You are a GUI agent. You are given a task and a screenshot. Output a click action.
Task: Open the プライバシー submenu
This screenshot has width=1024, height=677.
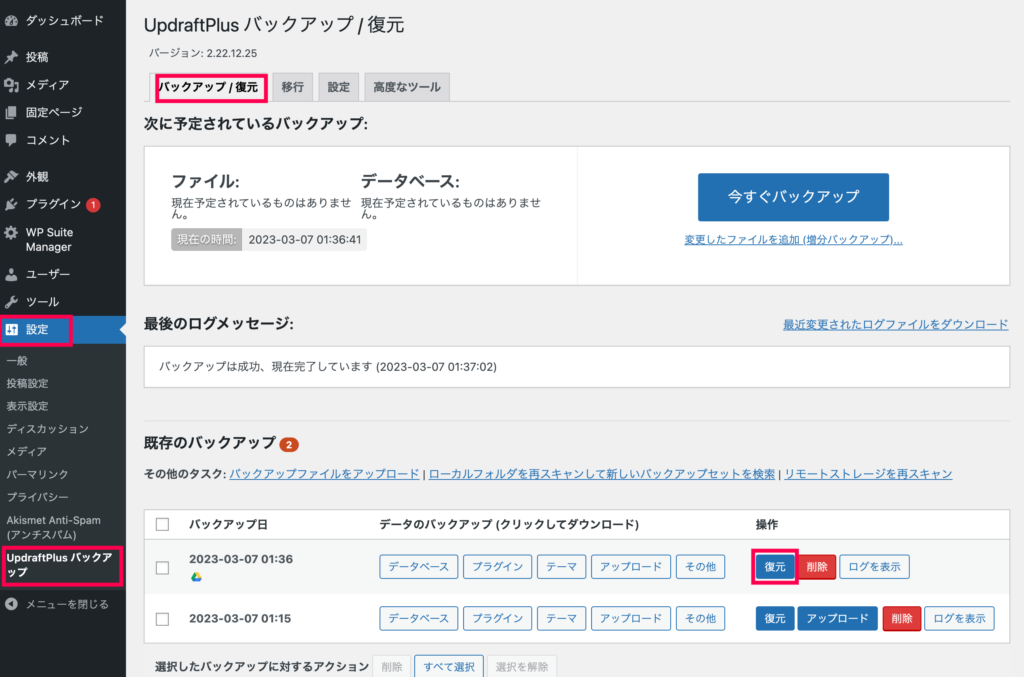37,497
